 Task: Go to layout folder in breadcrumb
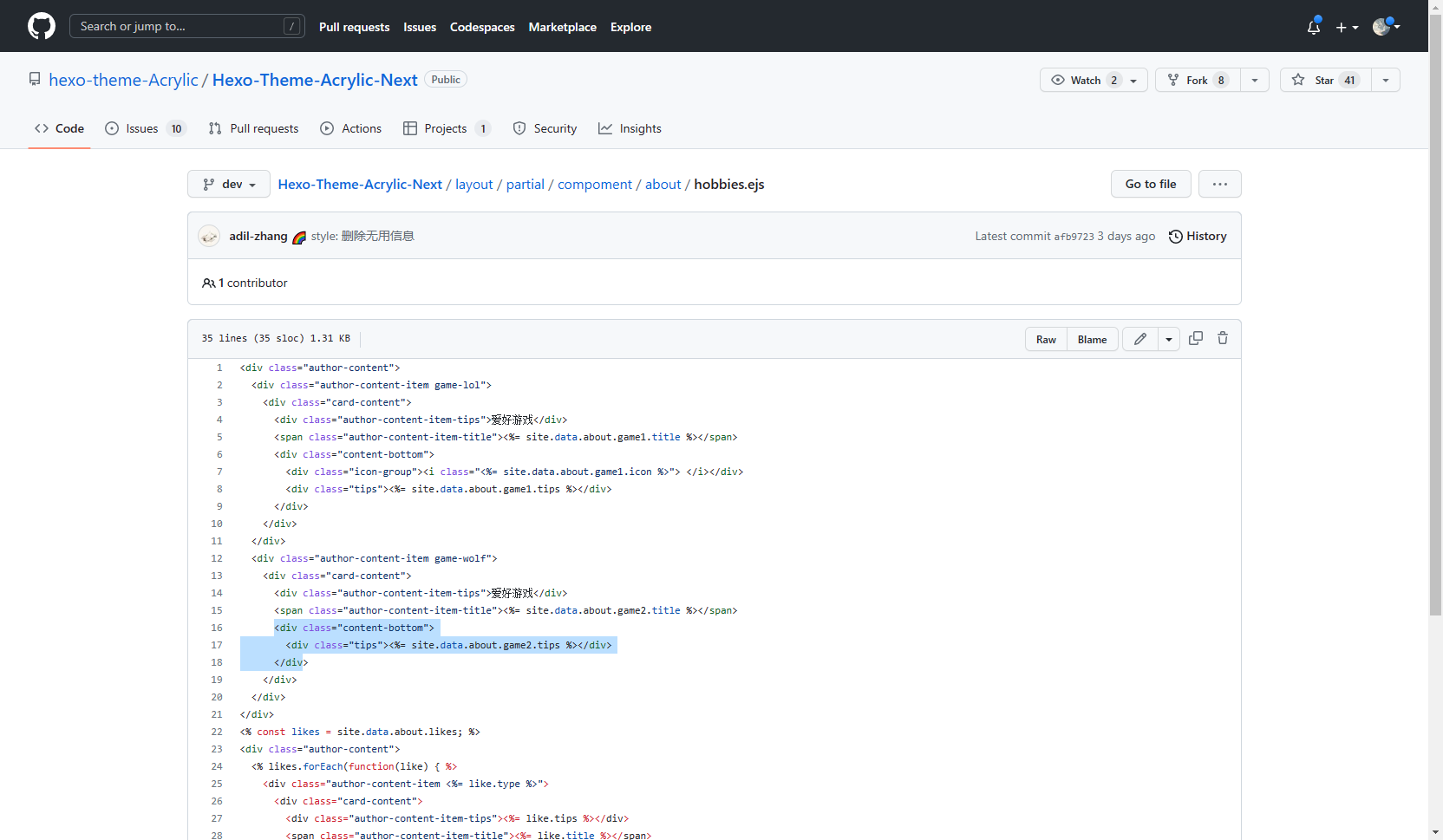(474, 184)
